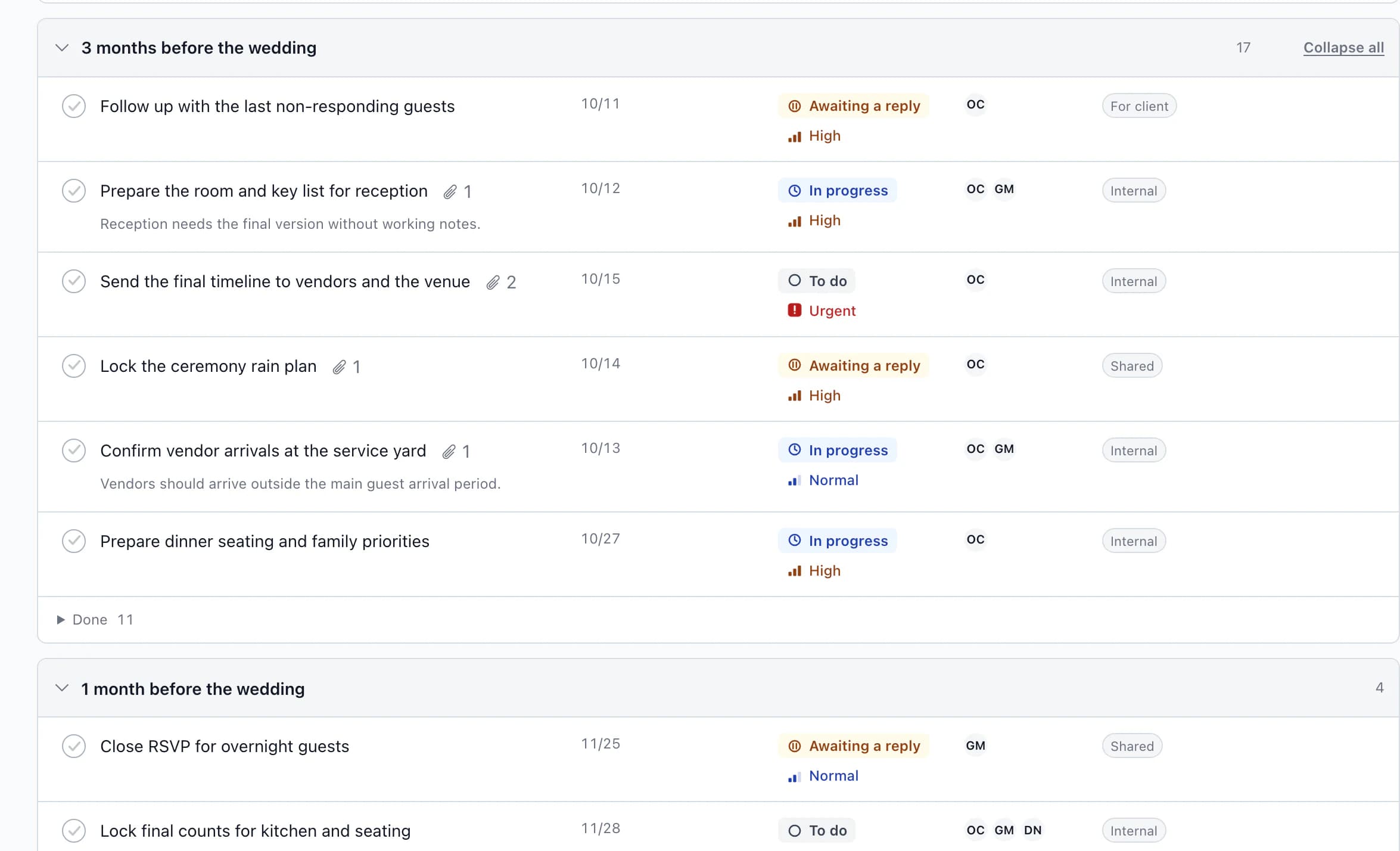1400x851 pixels.
Task: Click the 11/25 due date
Action: [601, 744]
